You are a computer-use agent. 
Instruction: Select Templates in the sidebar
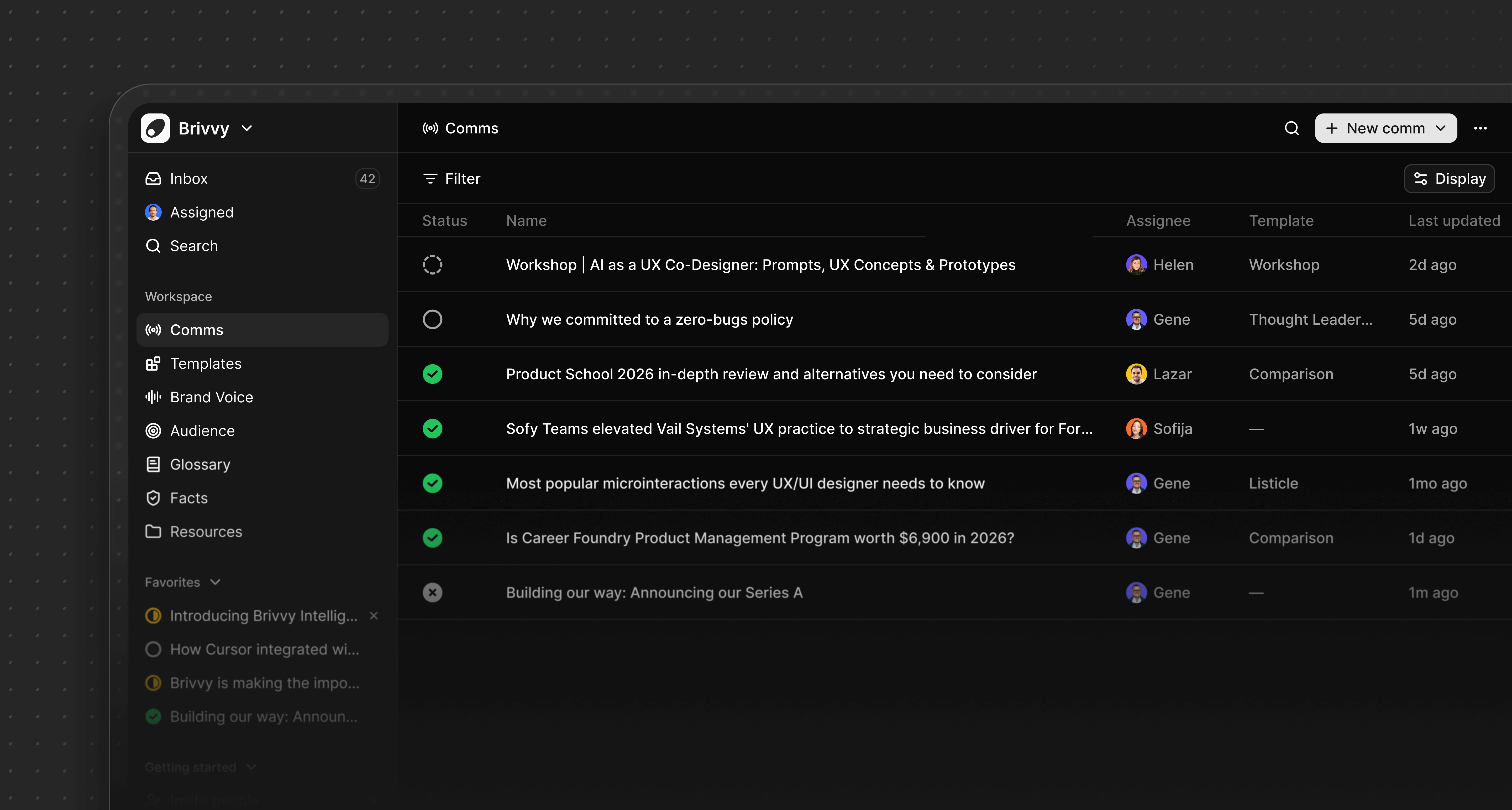click(x=206, y=364)
